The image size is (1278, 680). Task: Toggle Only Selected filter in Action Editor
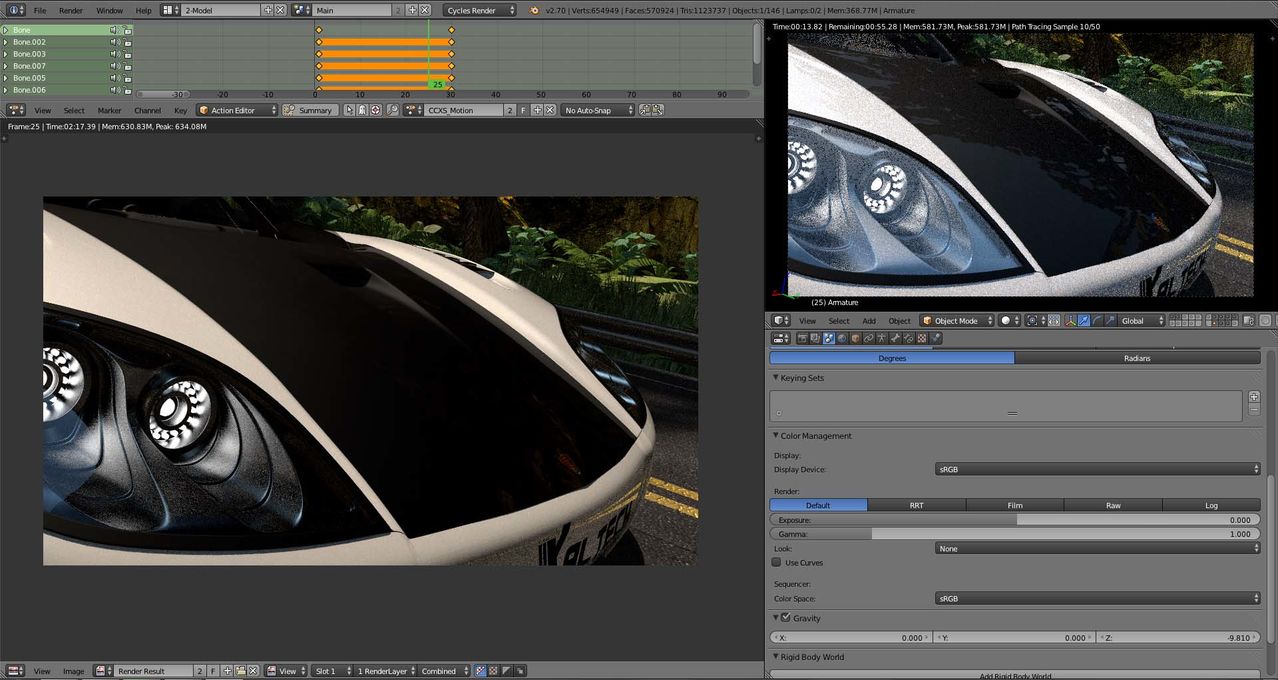click(x=349, y=110)
